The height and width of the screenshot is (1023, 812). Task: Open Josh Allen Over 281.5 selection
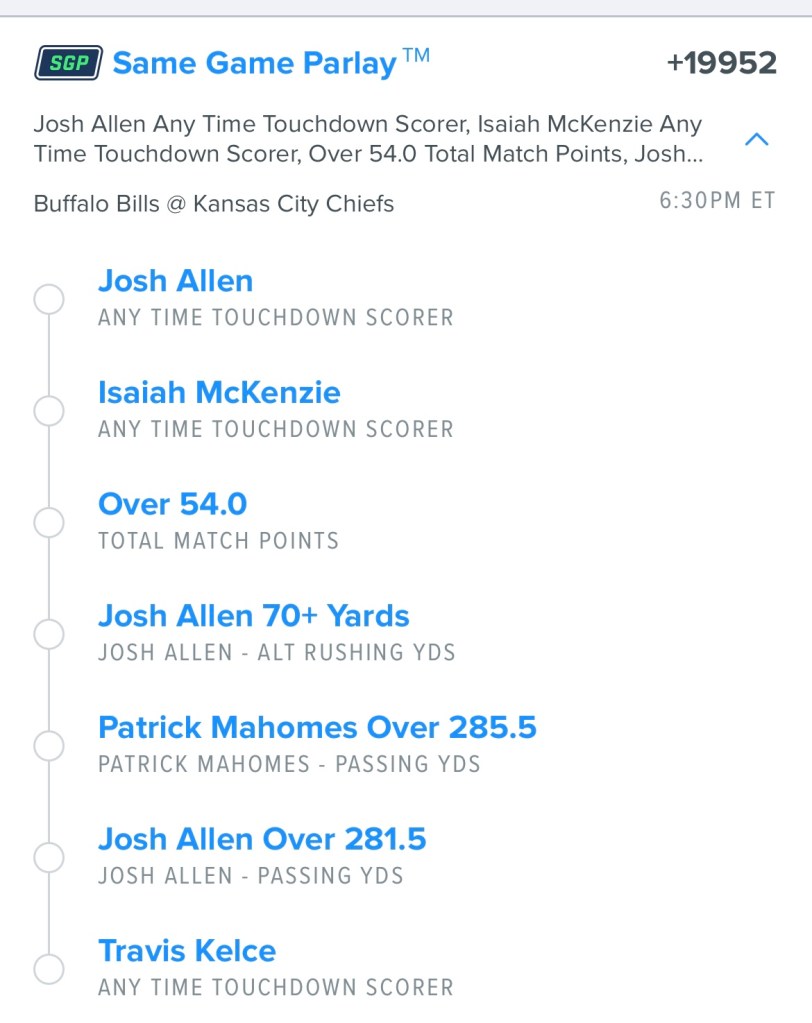[262, 839]
